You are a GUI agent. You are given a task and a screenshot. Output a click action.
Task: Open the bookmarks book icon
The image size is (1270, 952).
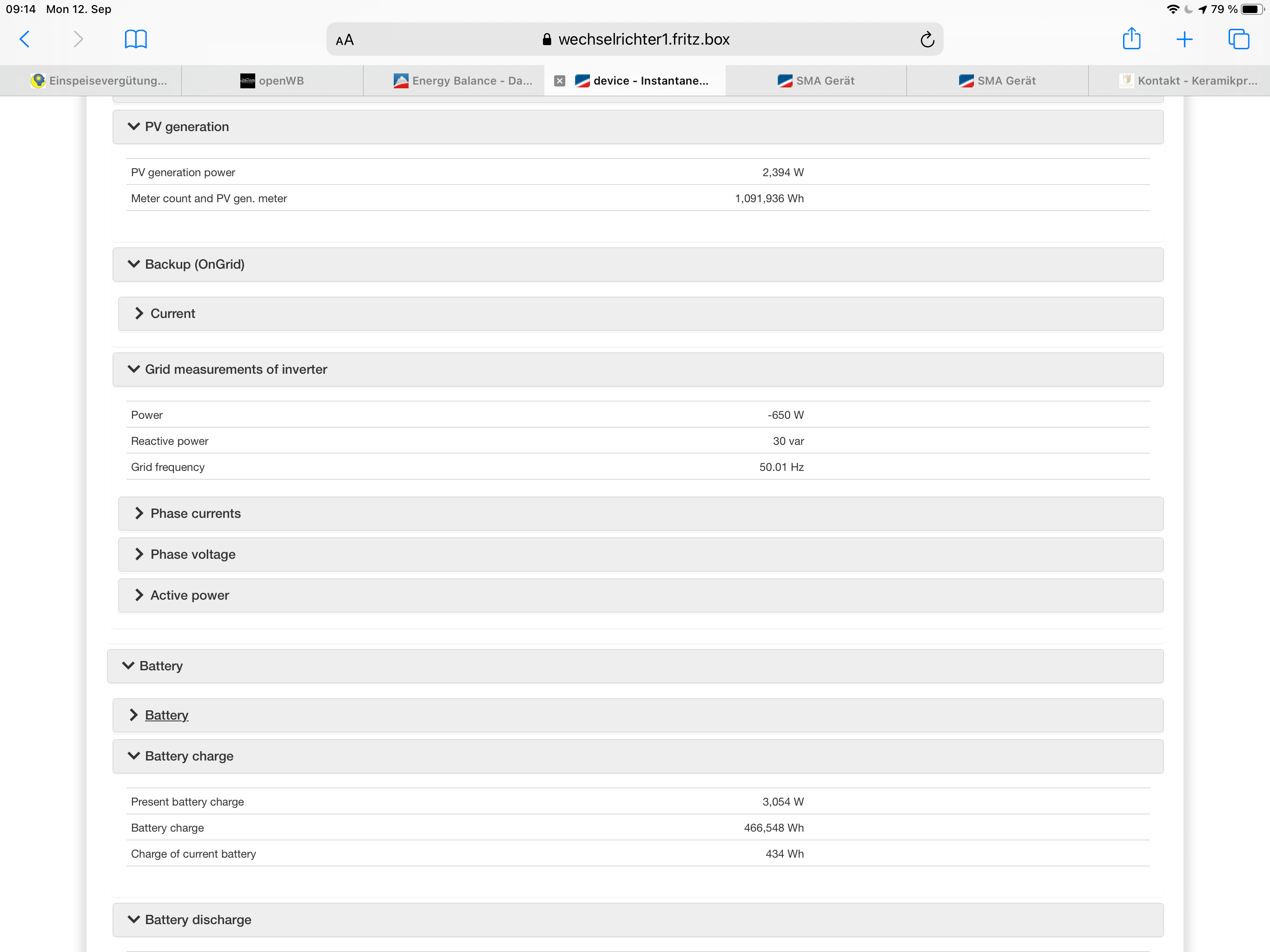point(135,39)
